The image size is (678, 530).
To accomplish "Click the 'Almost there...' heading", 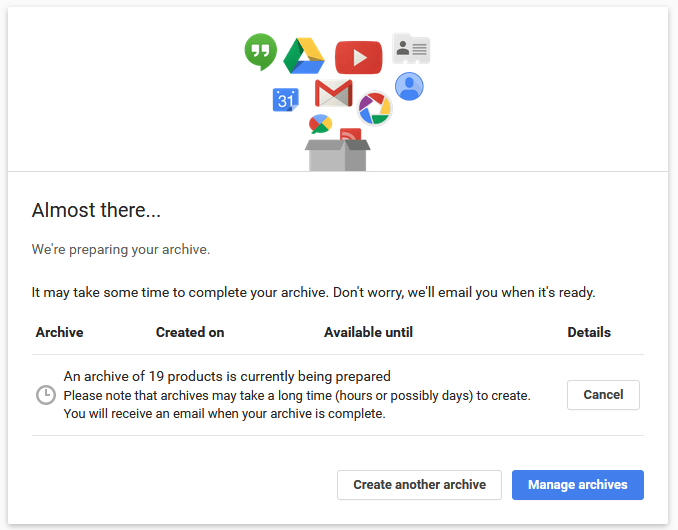I will coord(96,210).
